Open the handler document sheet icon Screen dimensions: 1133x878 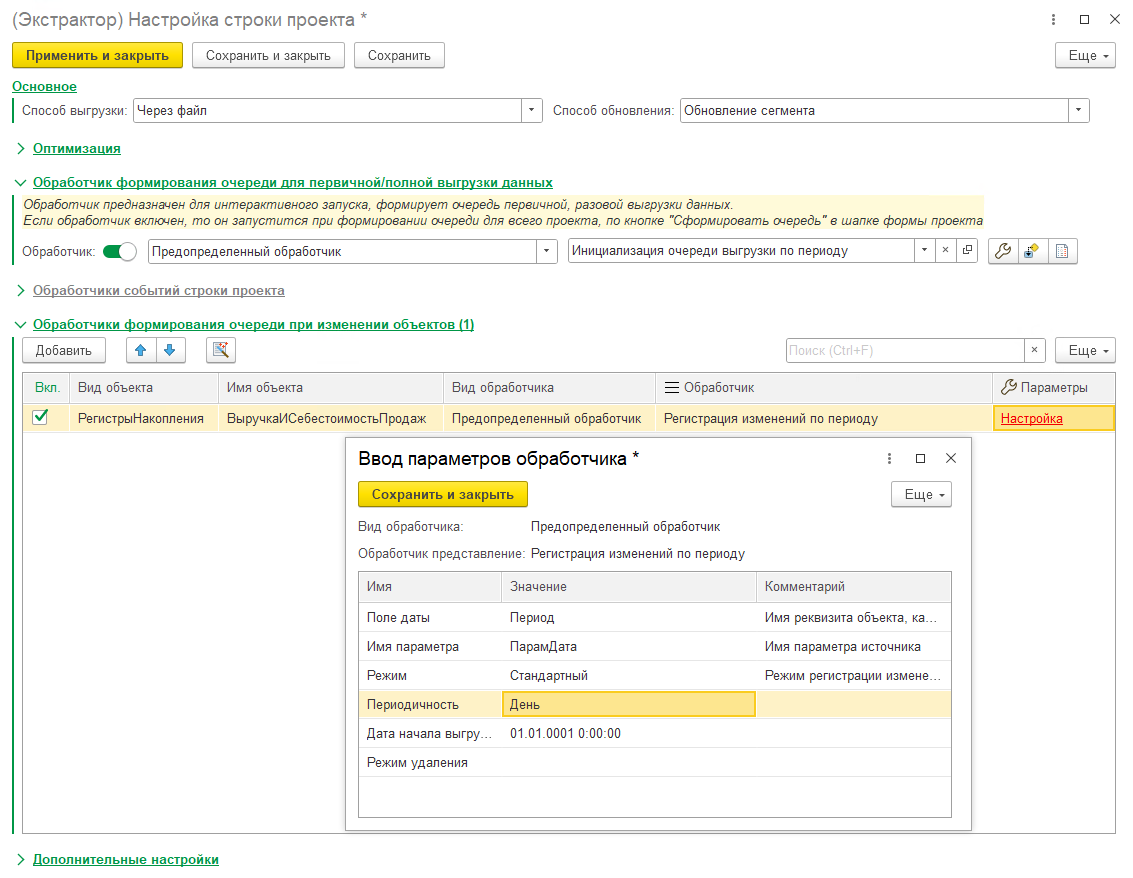[x=1062, y=251]
